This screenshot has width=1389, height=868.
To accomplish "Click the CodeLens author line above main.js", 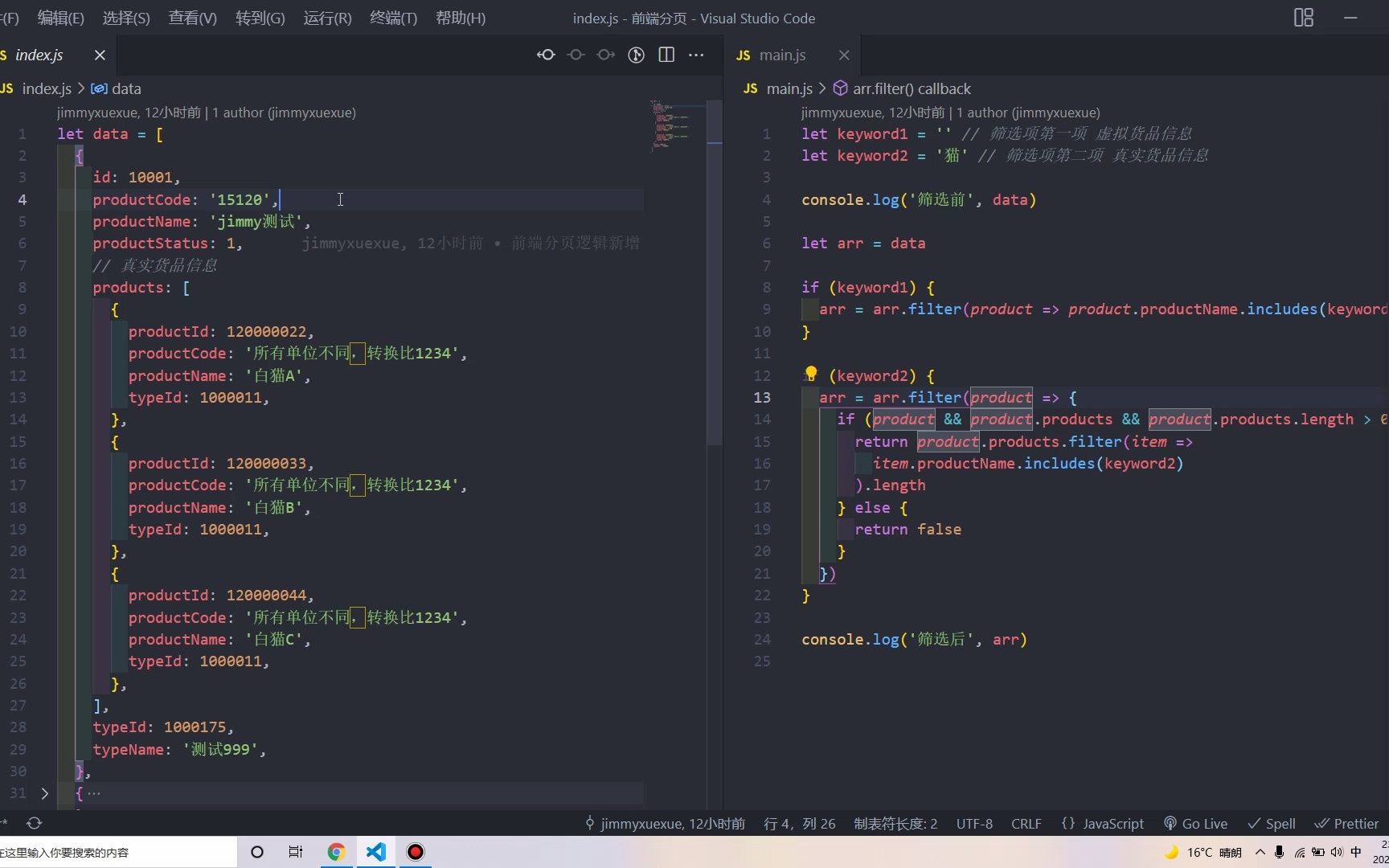I will click(950, 113).
